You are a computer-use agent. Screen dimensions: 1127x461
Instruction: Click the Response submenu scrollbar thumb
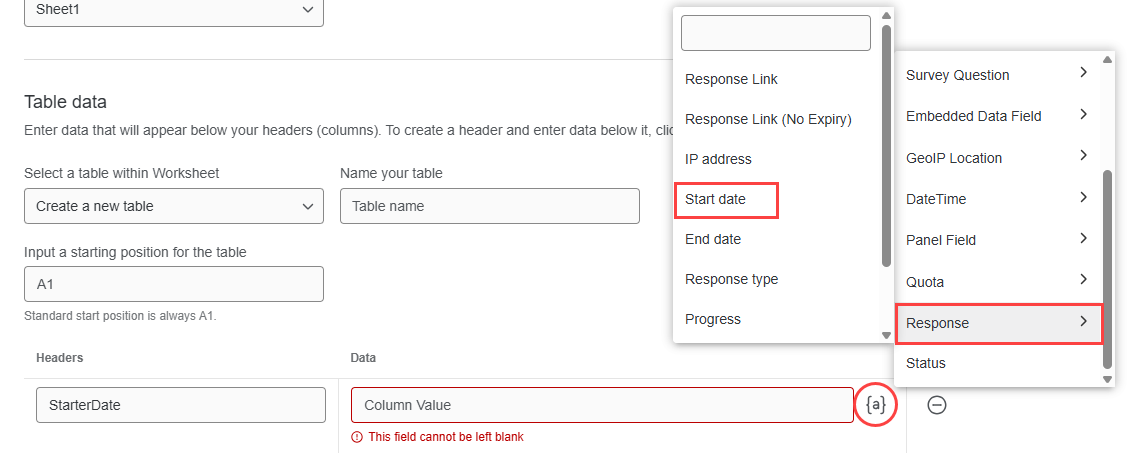click(x=886, y=145)
